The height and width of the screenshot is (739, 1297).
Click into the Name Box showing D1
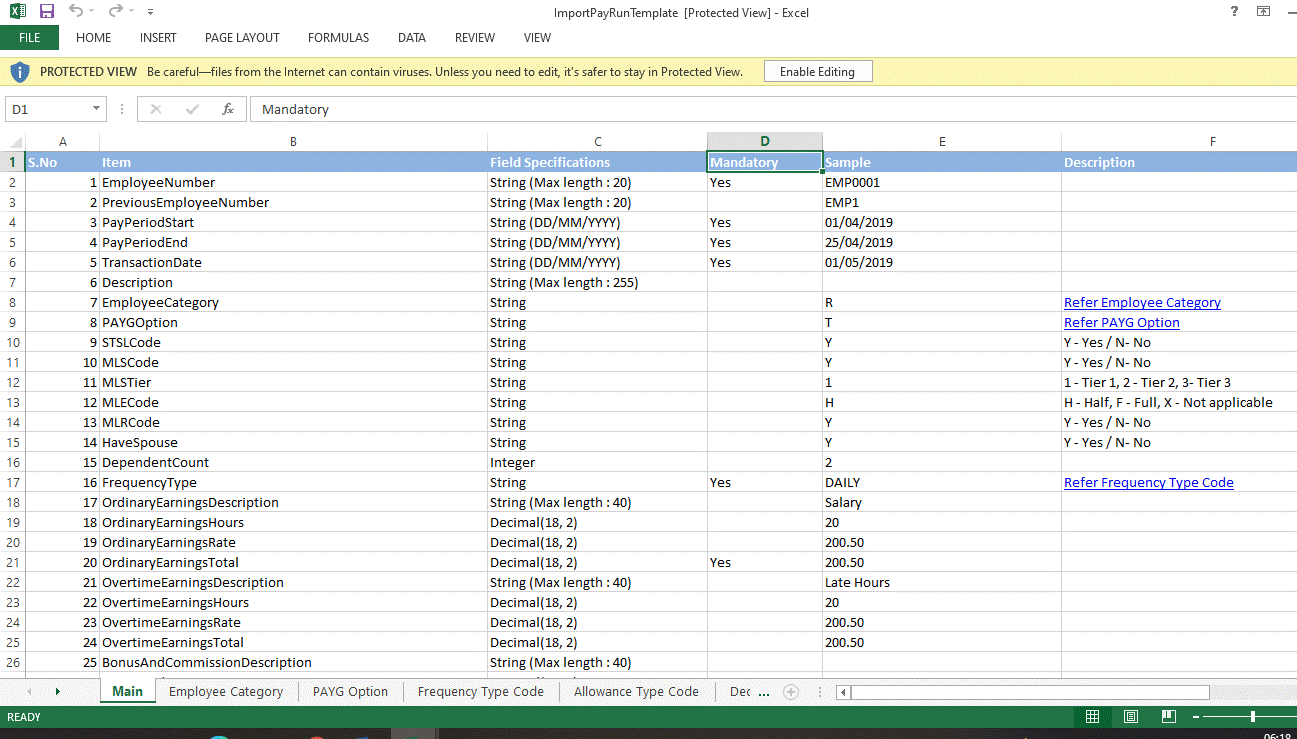click(x=48, y=109)
